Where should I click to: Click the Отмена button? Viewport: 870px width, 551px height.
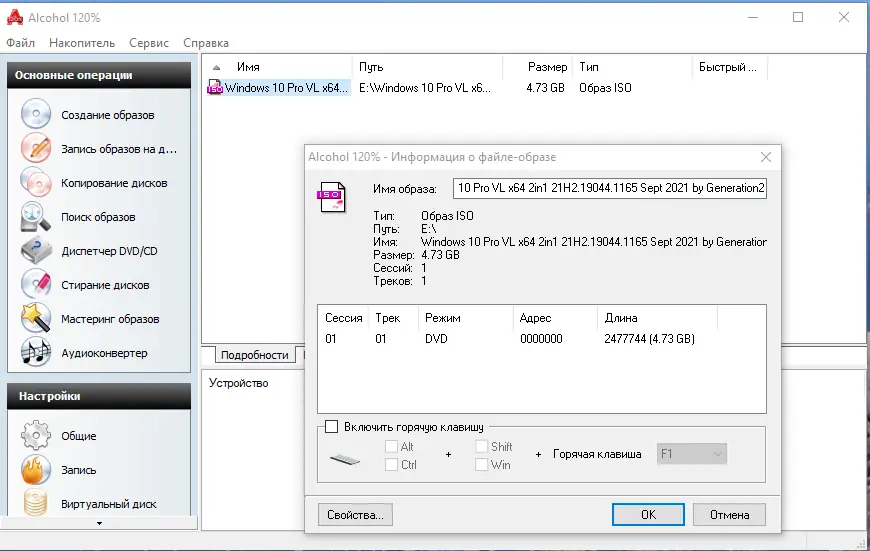pyautogui.click(x=729, y=514)
